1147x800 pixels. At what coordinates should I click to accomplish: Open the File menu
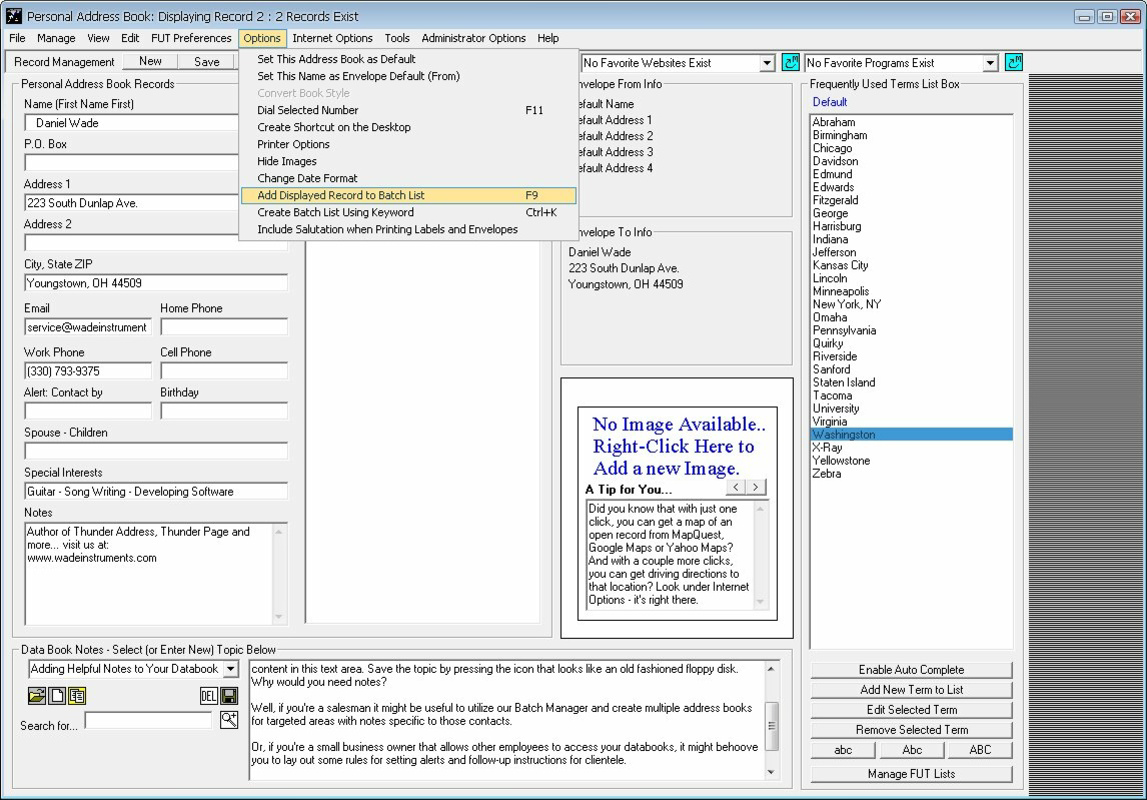coord(17,38)
